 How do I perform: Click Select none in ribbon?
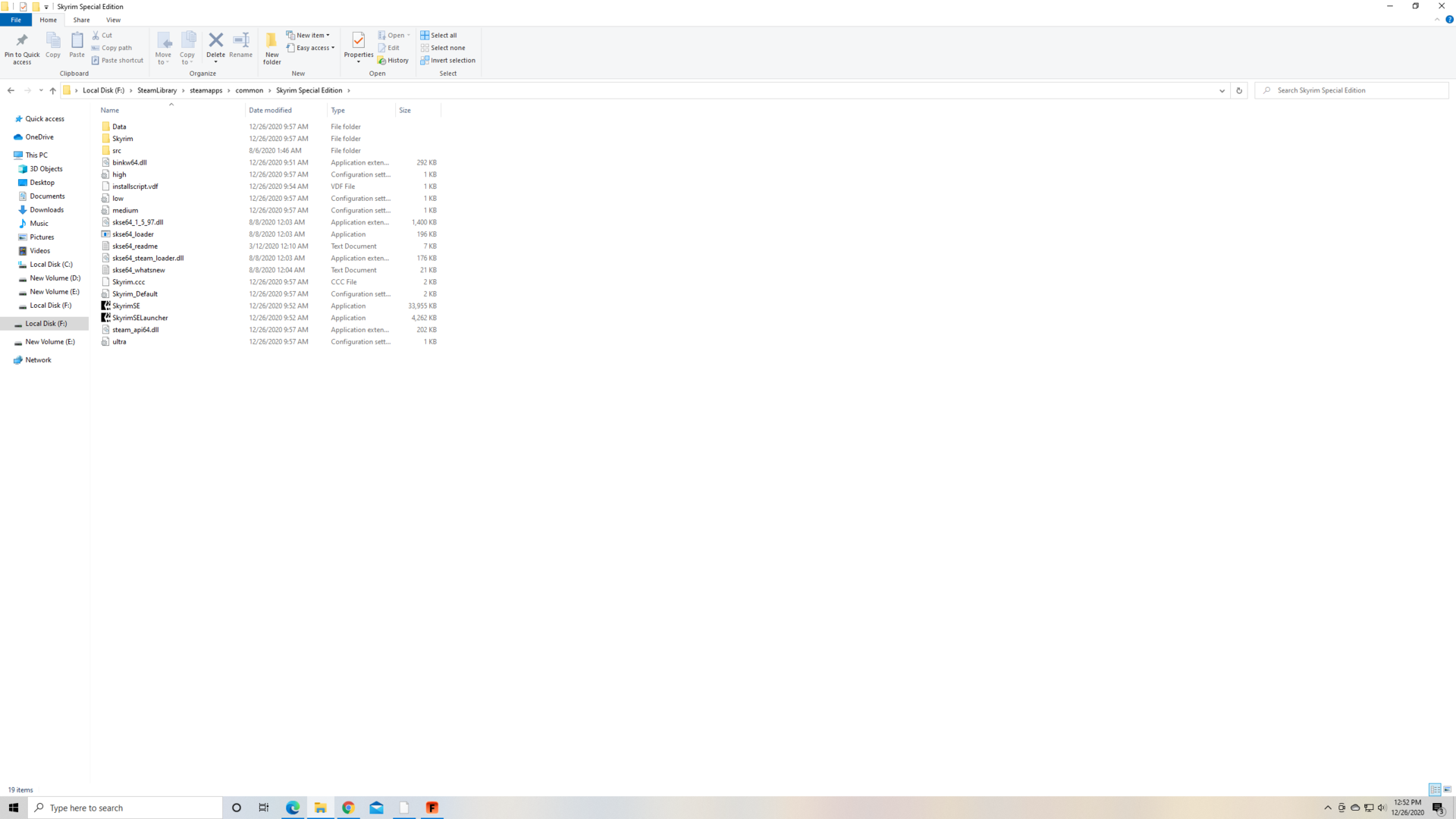pyautogui.click(x=443, y=48)
